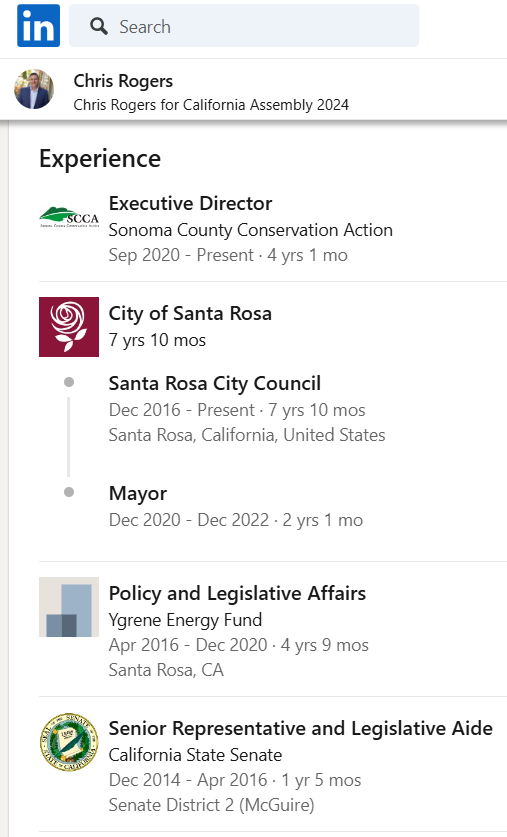Open the LinkedIn home logo

pyautogui.click(x=38, y=26)
